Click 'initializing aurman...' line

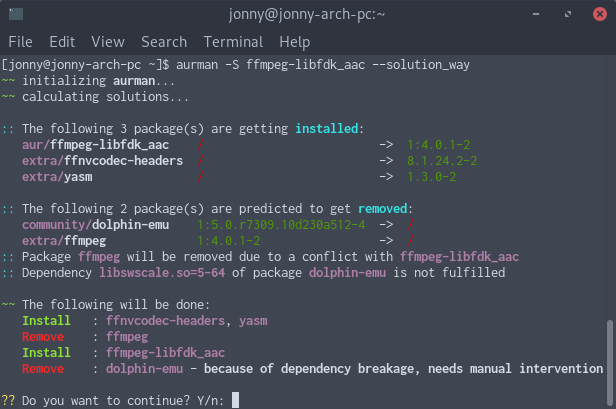[88, 81]
